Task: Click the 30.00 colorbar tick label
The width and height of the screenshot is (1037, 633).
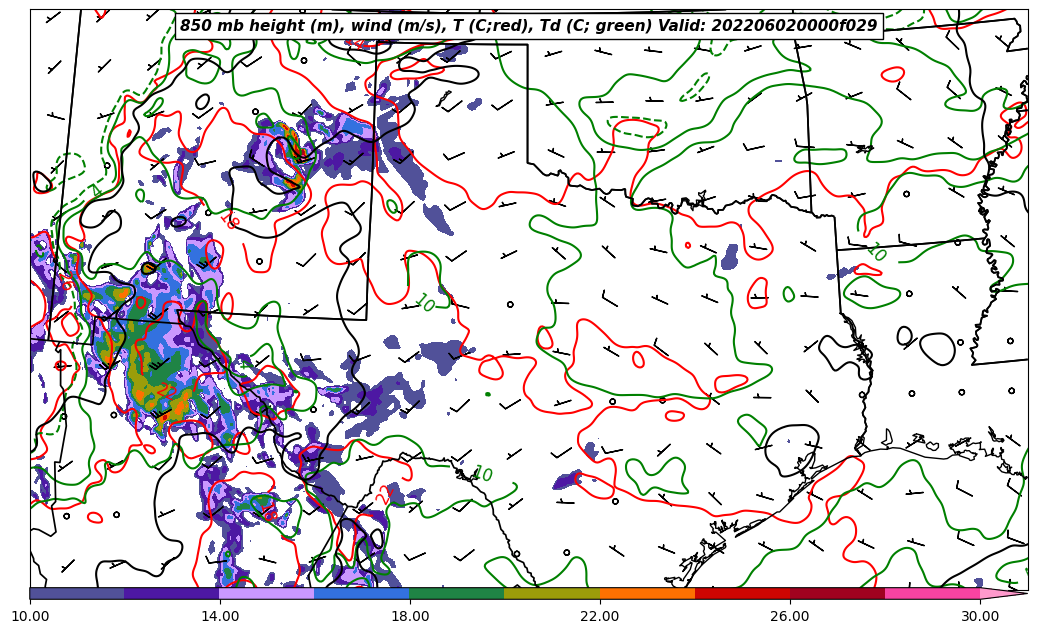Action: point(980,616)
